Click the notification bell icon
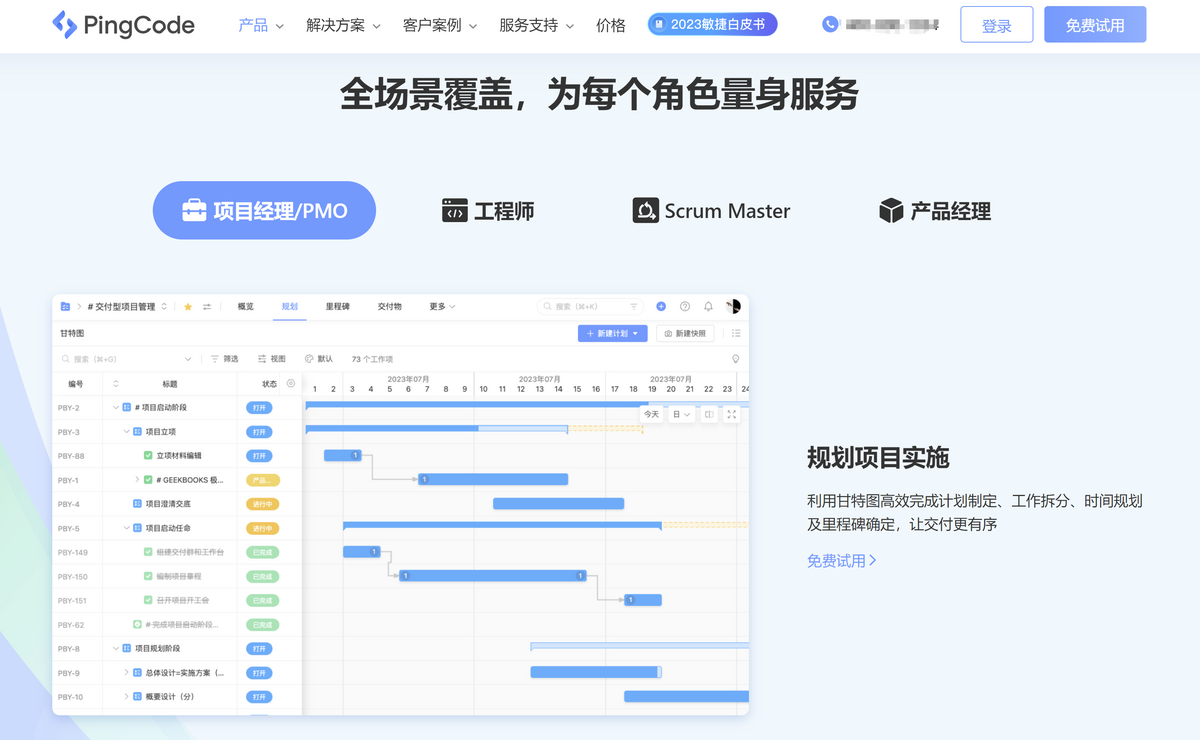The image size is (1200, 740). [x=708, y=307]
